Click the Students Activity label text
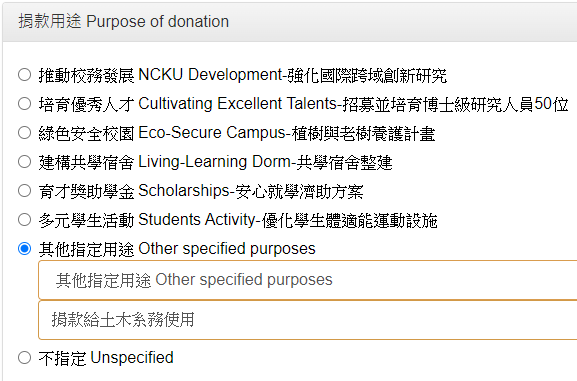Viewport: 577px width, 381px height. 197,220
